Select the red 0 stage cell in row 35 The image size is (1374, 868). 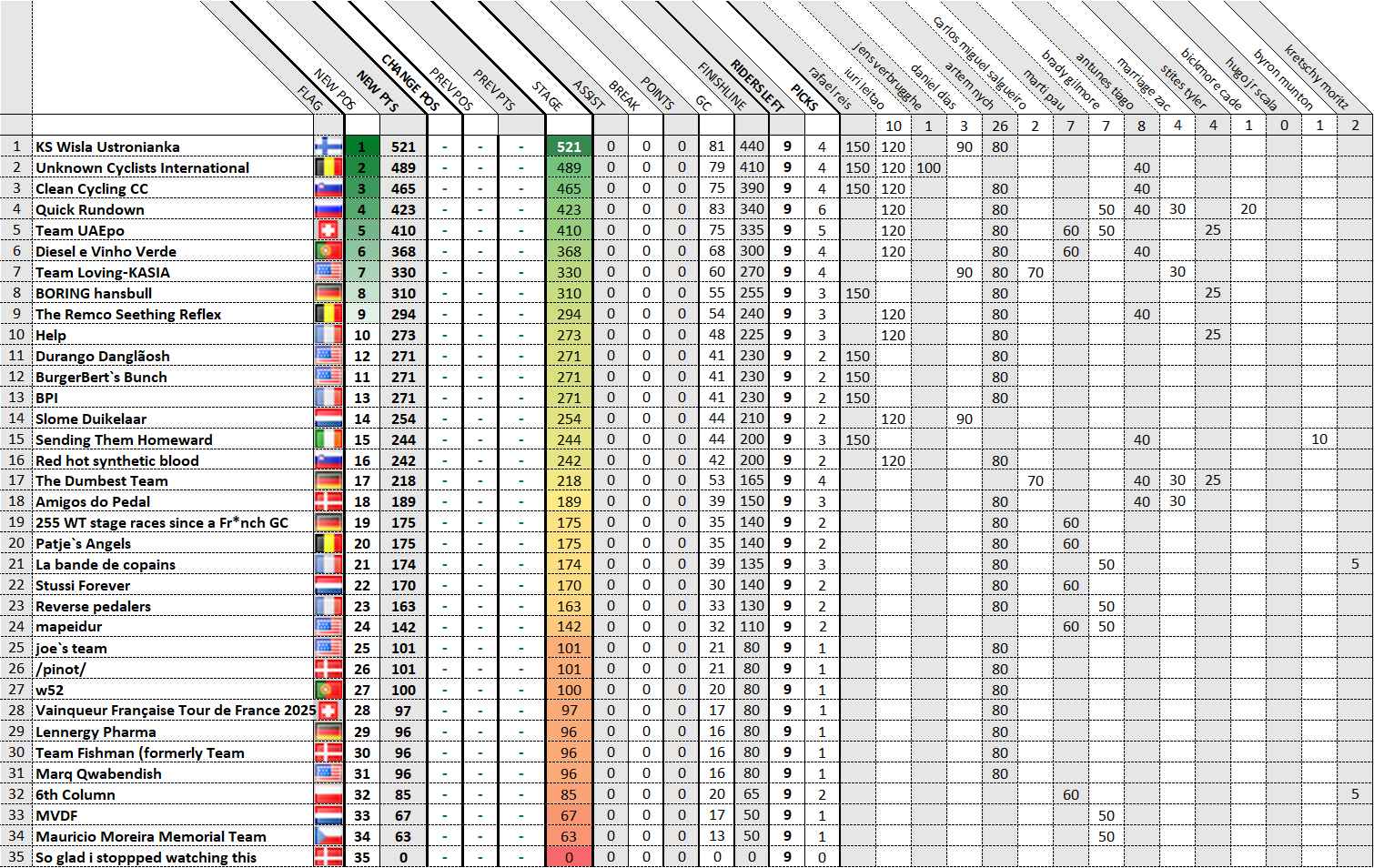(x=569, y=857)
